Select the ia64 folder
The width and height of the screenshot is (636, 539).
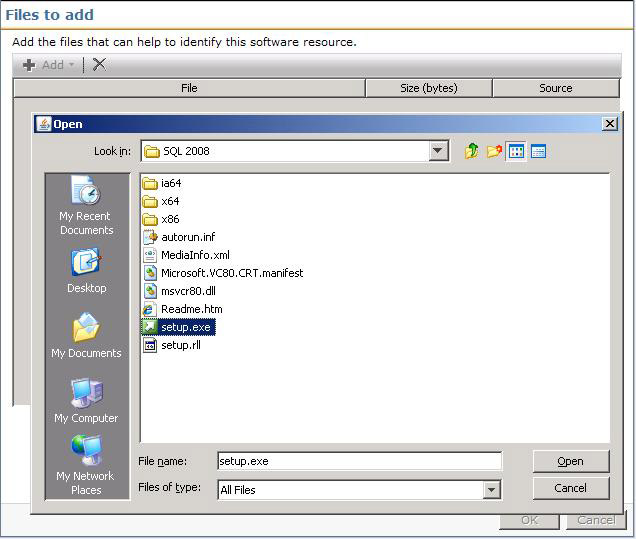click(162, 183)
